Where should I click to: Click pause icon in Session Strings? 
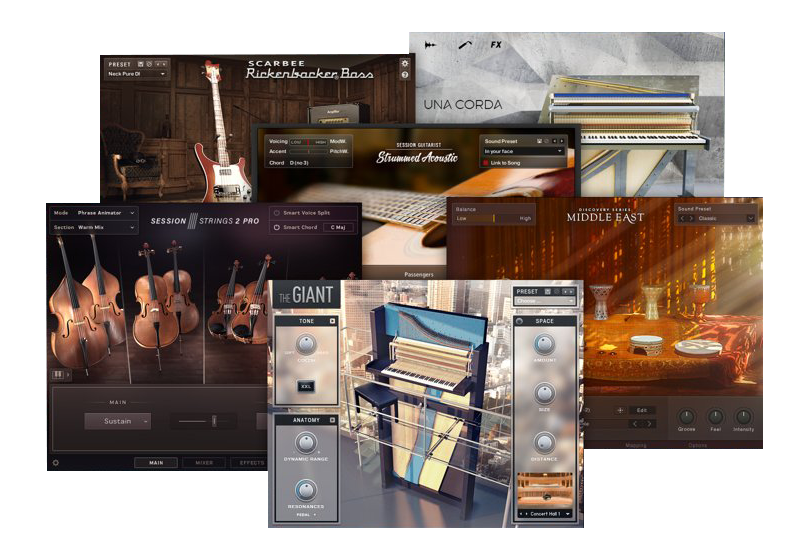click(x=58, y=374)
